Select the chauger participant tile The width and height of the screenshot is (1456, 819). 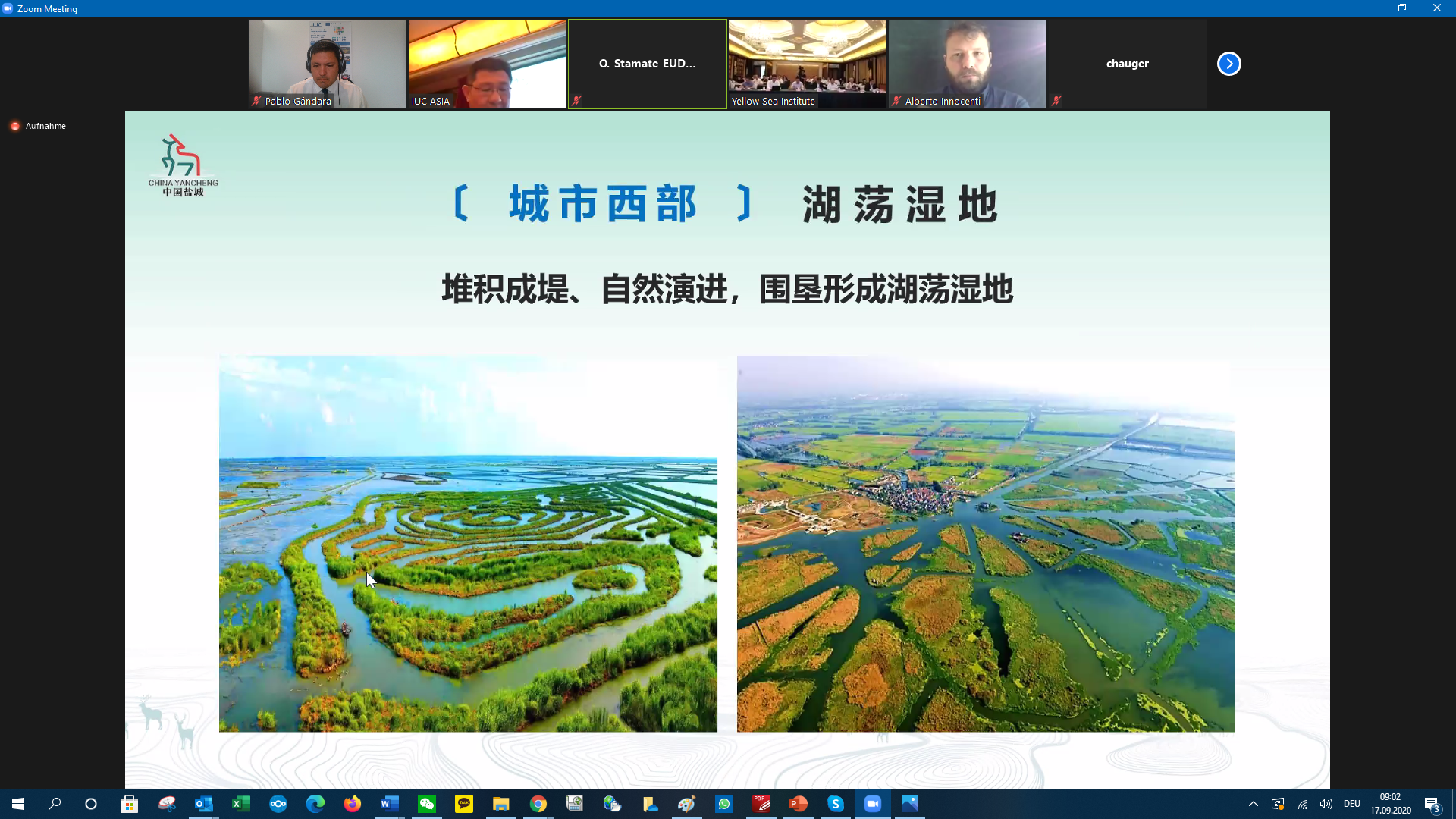pos(1127,64)
